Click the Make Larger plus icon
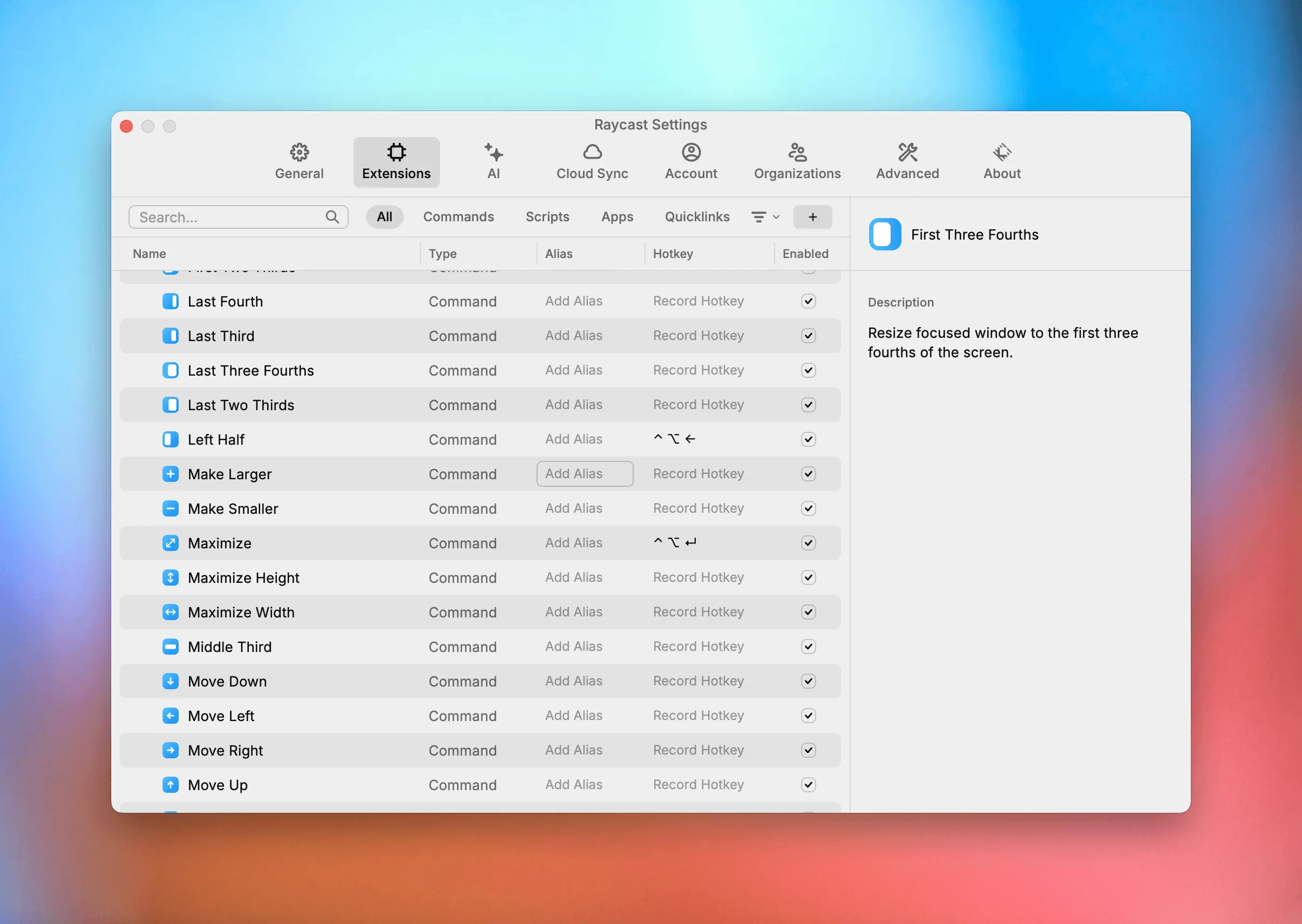Image resolution: width=1302 pixels, height=924 pixels. 170,474
